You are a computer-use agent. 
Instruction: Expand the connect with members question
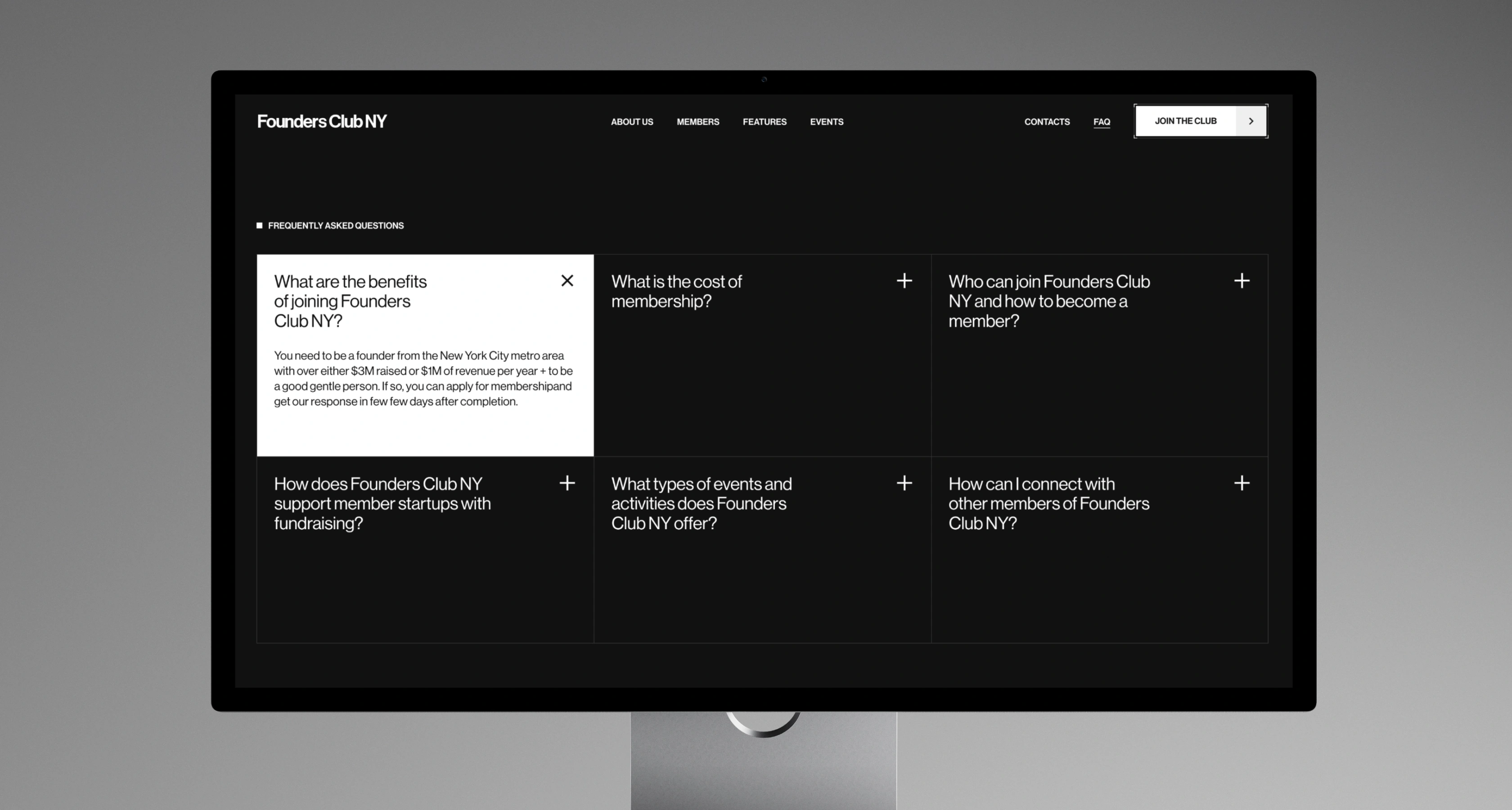(x=1242, y=483)
